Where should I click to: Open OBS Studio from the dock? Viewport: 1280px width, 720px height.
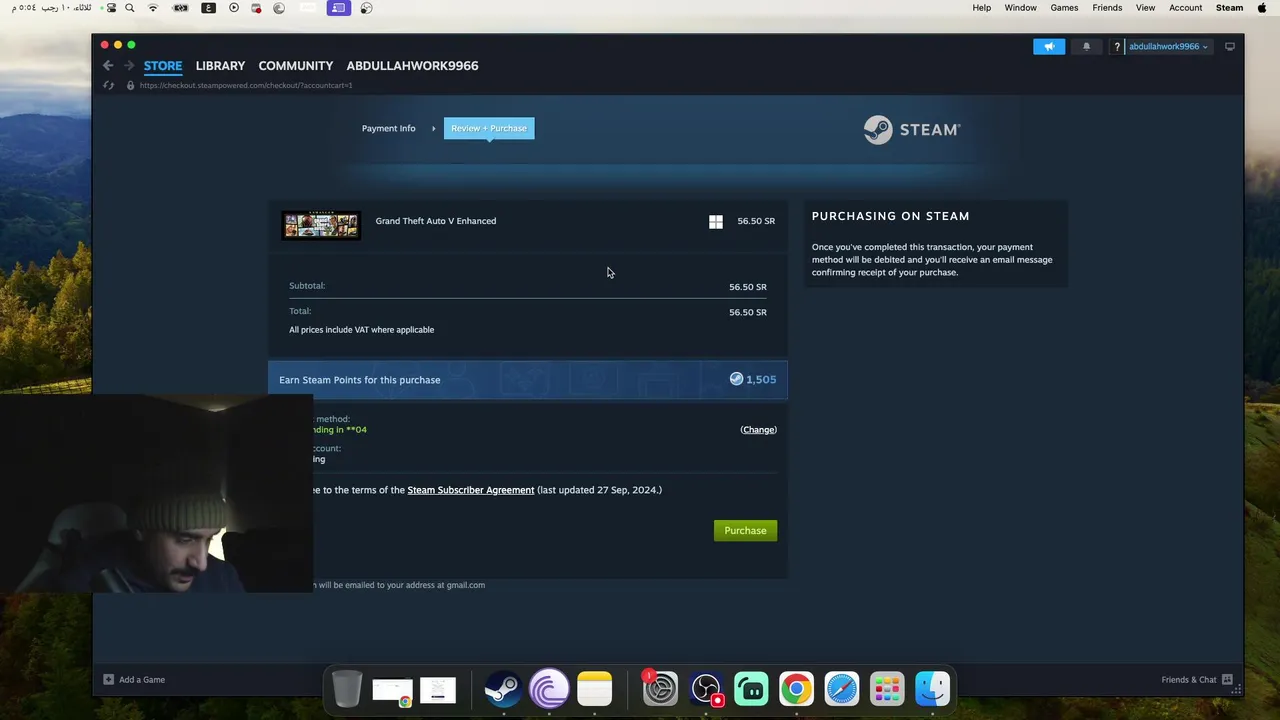click(706, 689)
